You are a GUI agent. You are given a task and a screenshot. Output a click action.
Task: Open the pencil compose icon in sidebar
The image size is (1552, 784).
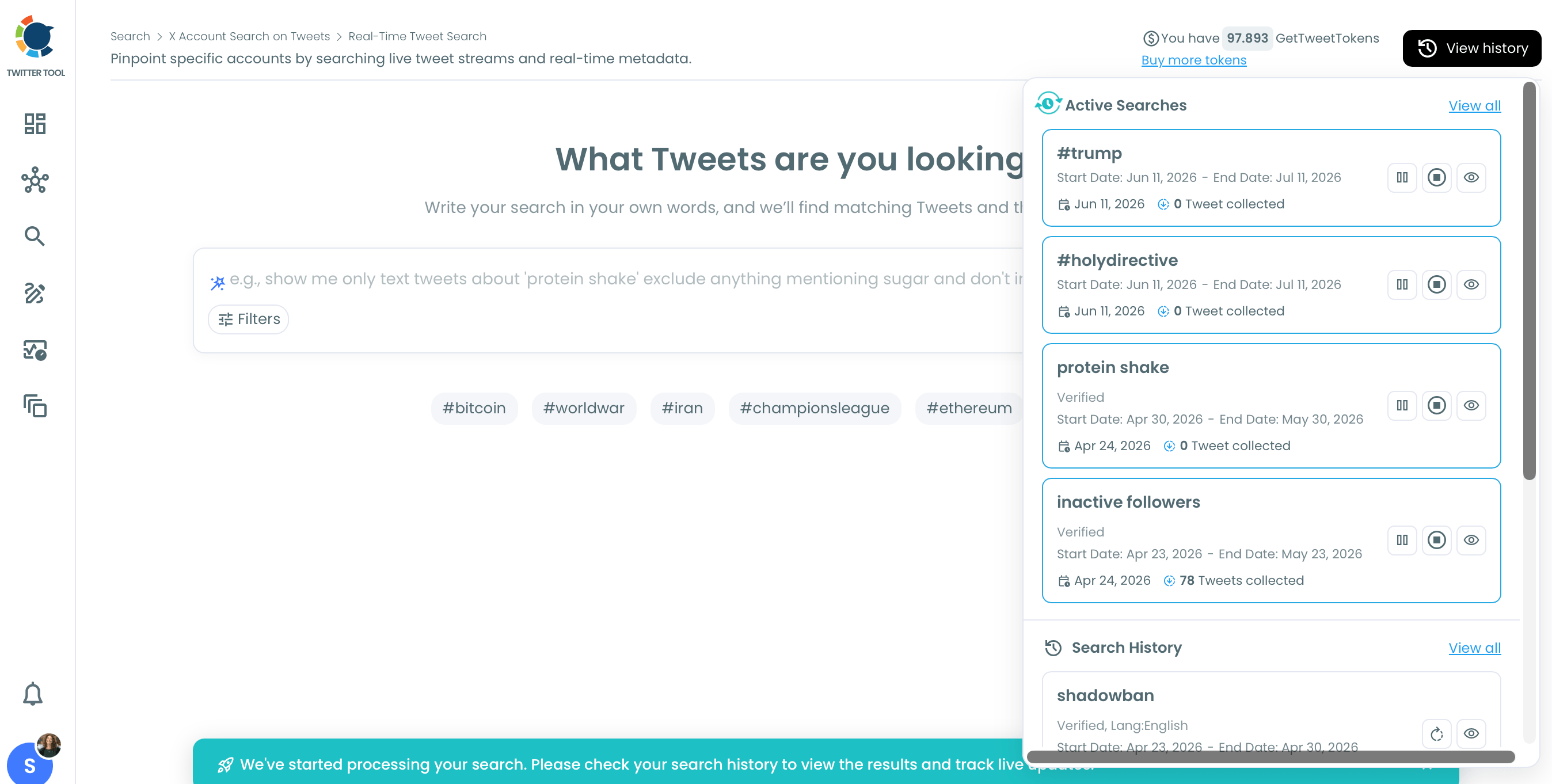tap(35, 293)
